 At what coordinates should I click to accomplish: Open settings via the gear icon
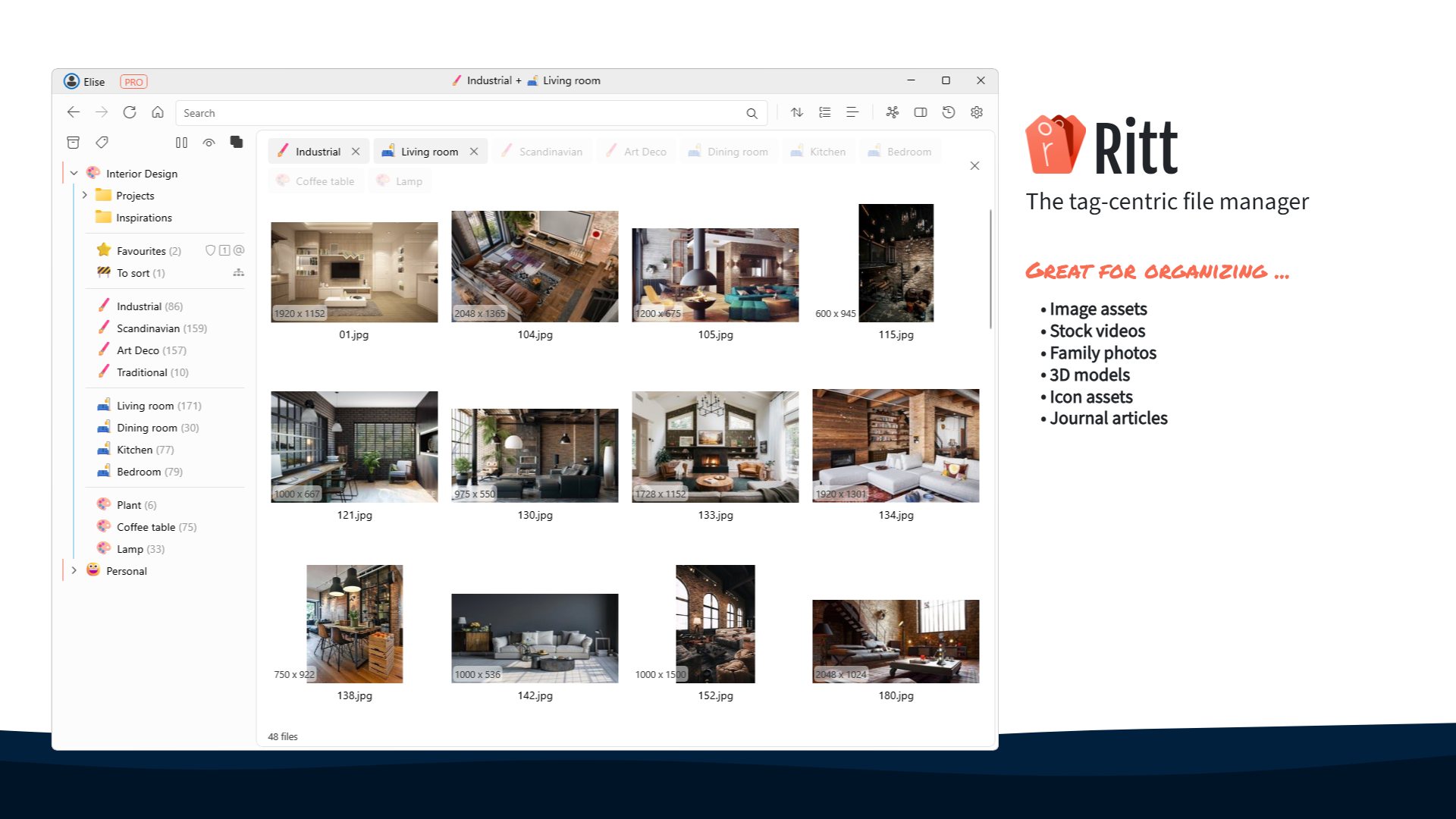(x=977, y=111)
